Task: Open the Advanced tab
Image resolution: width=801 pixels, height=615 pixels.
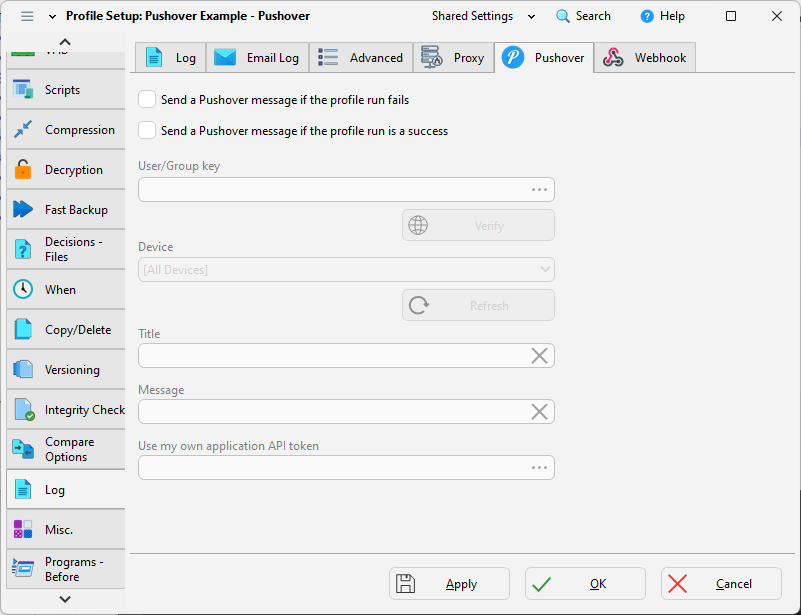Action: coord(361,58)
